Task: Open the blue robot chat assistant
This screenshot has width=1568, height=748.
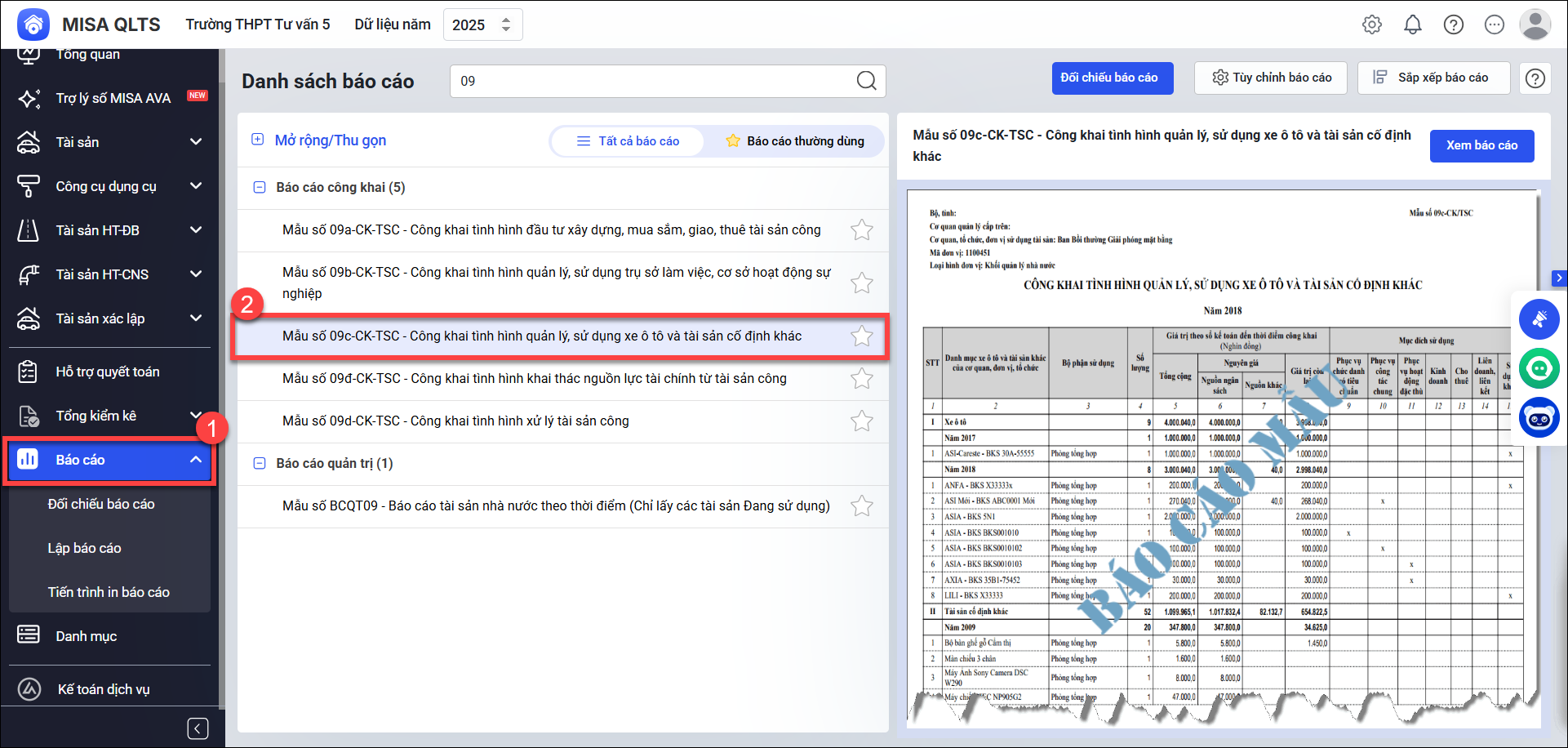Action: tap(1539, 418)
